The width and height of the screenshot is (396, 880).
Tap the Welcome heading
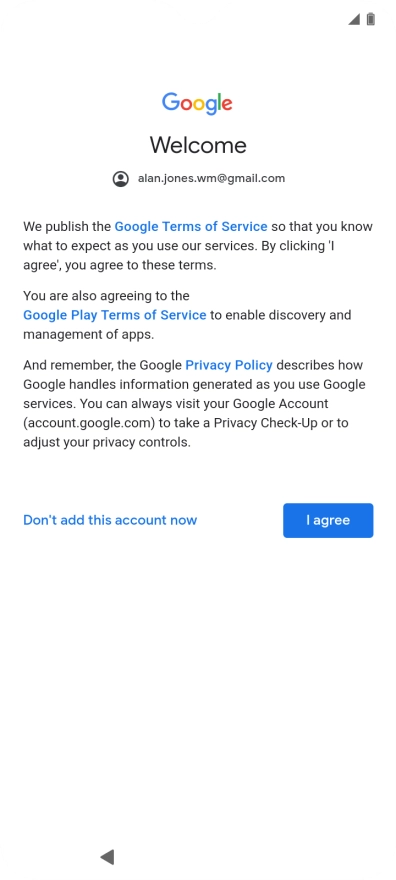[x=198, y=145]
